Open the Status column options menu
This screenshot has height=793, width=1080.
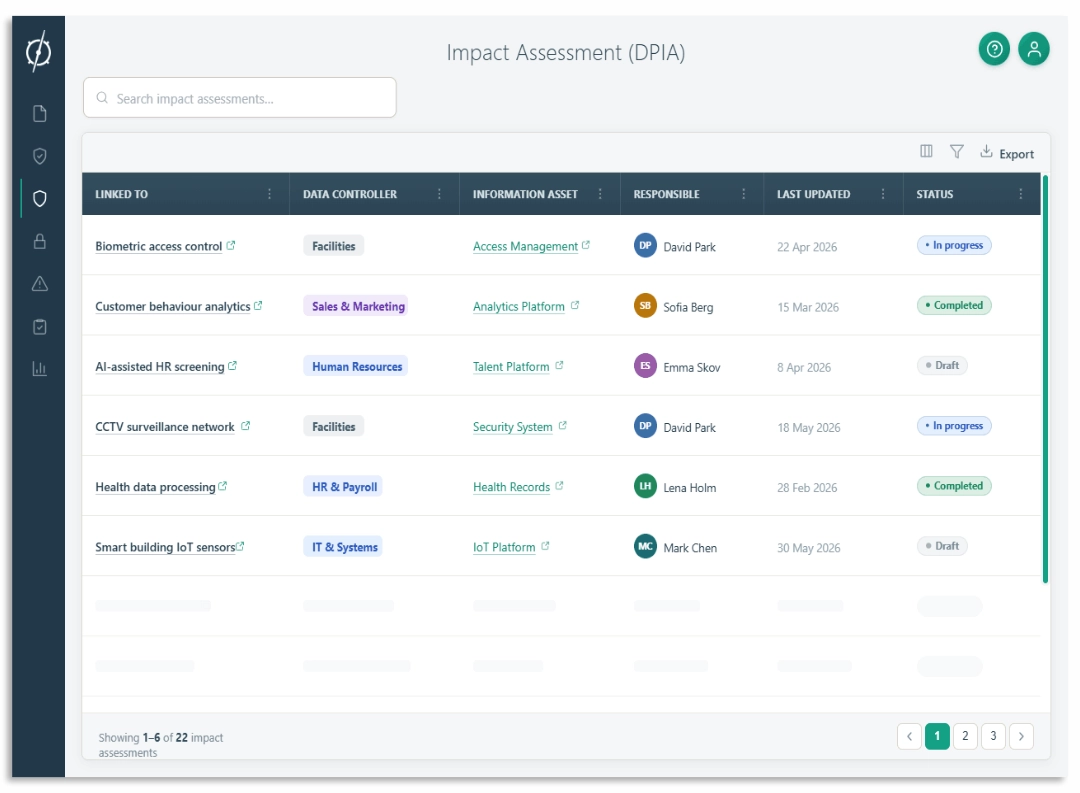[1021, 194]
